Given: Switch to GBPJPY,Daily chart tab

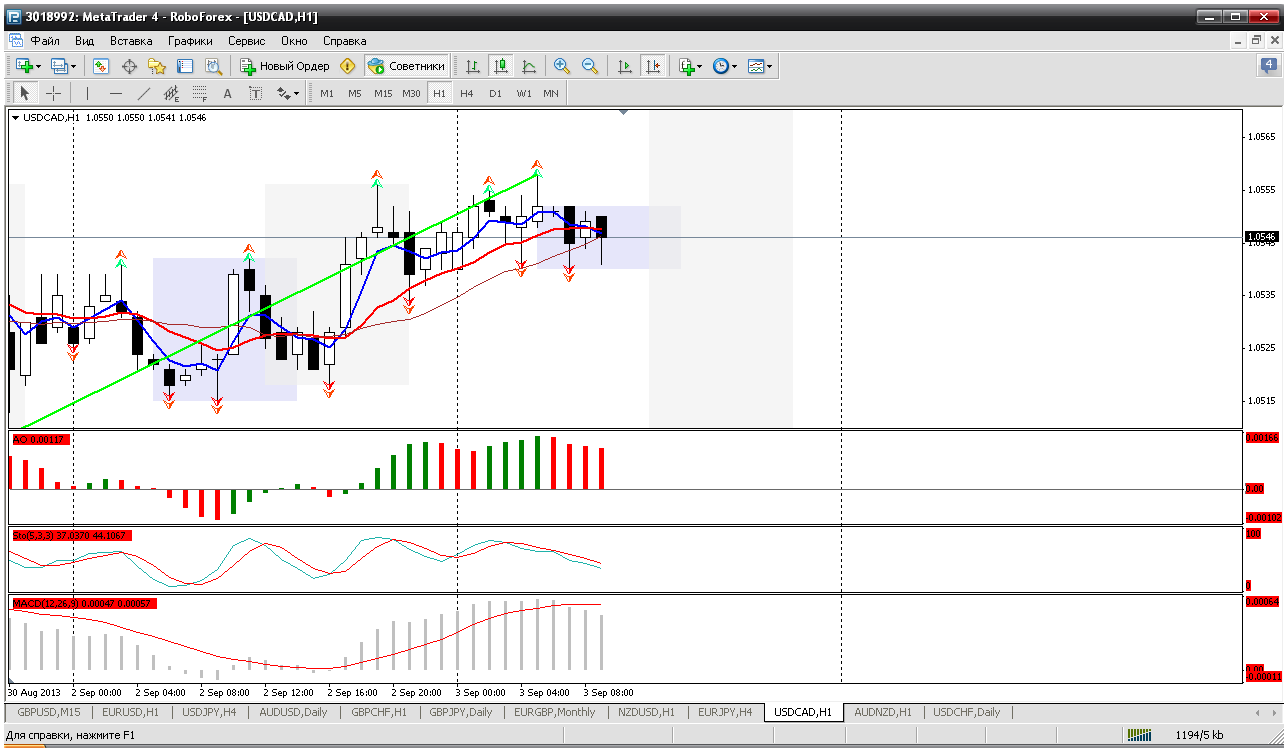Looking at the screenshot, I should point(461,712).
